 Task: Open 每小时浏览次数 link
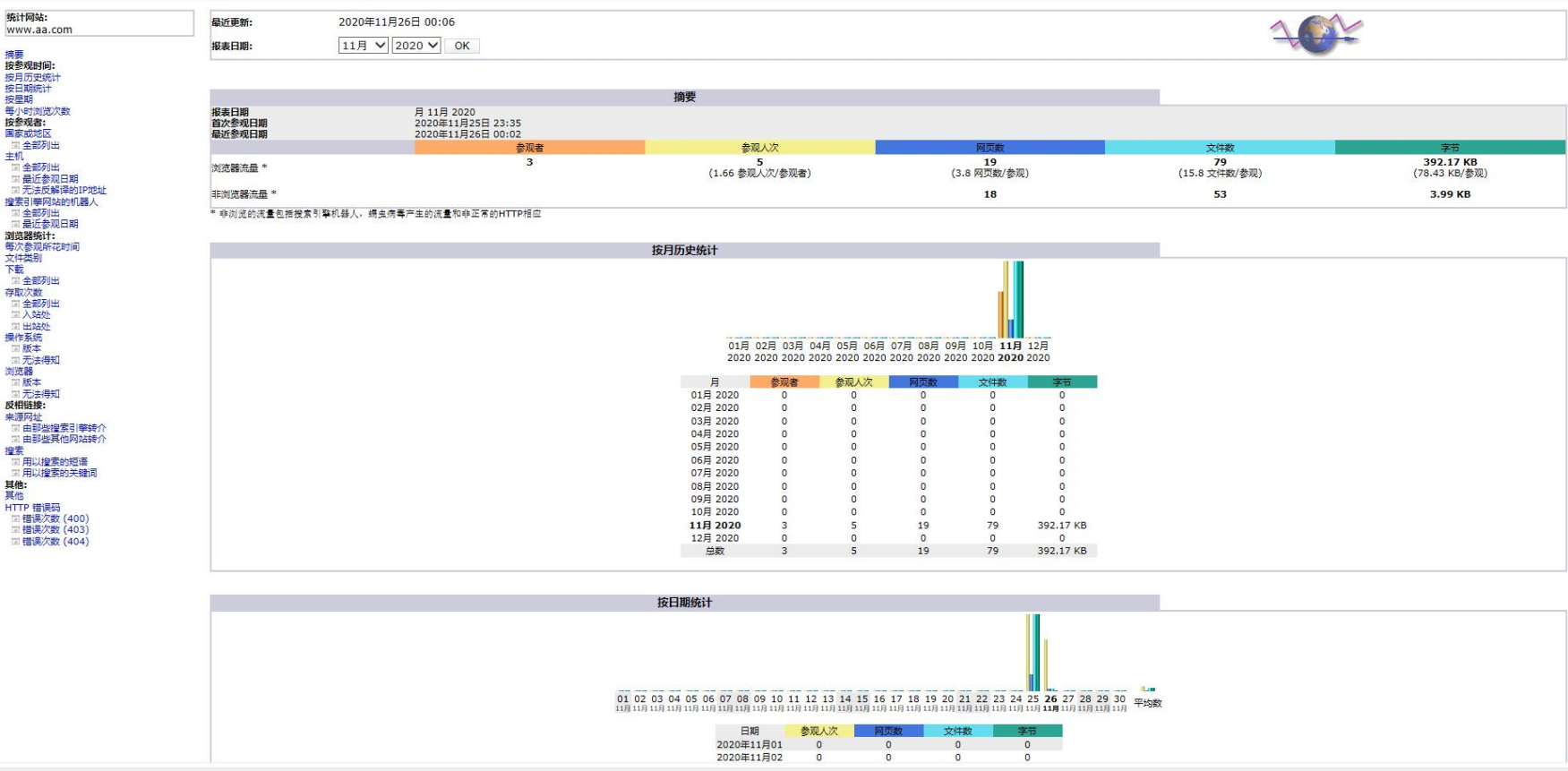[x=38, y=111]
